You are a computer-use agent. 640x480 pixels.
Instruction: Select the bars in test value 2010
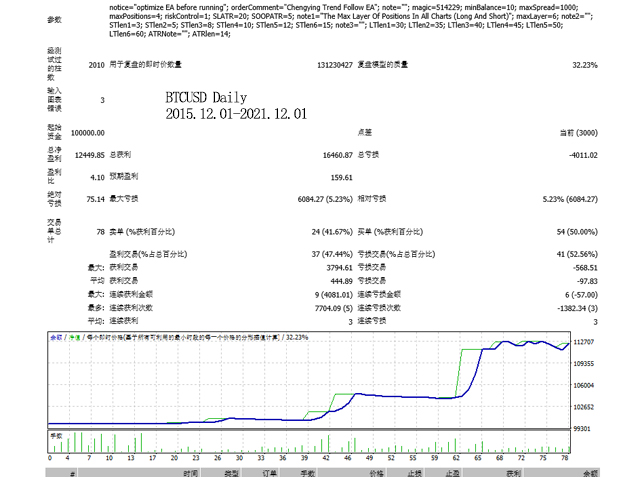coord(96,65)
